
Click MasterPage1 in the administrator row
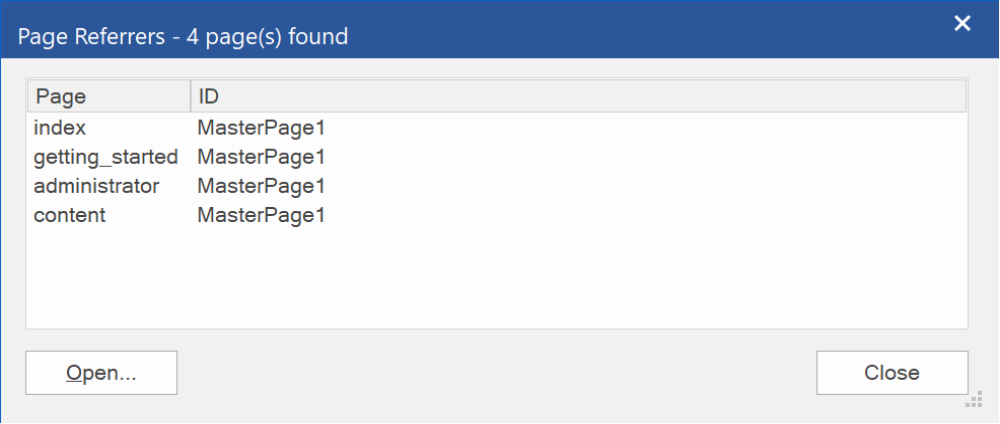pos(261,186)
